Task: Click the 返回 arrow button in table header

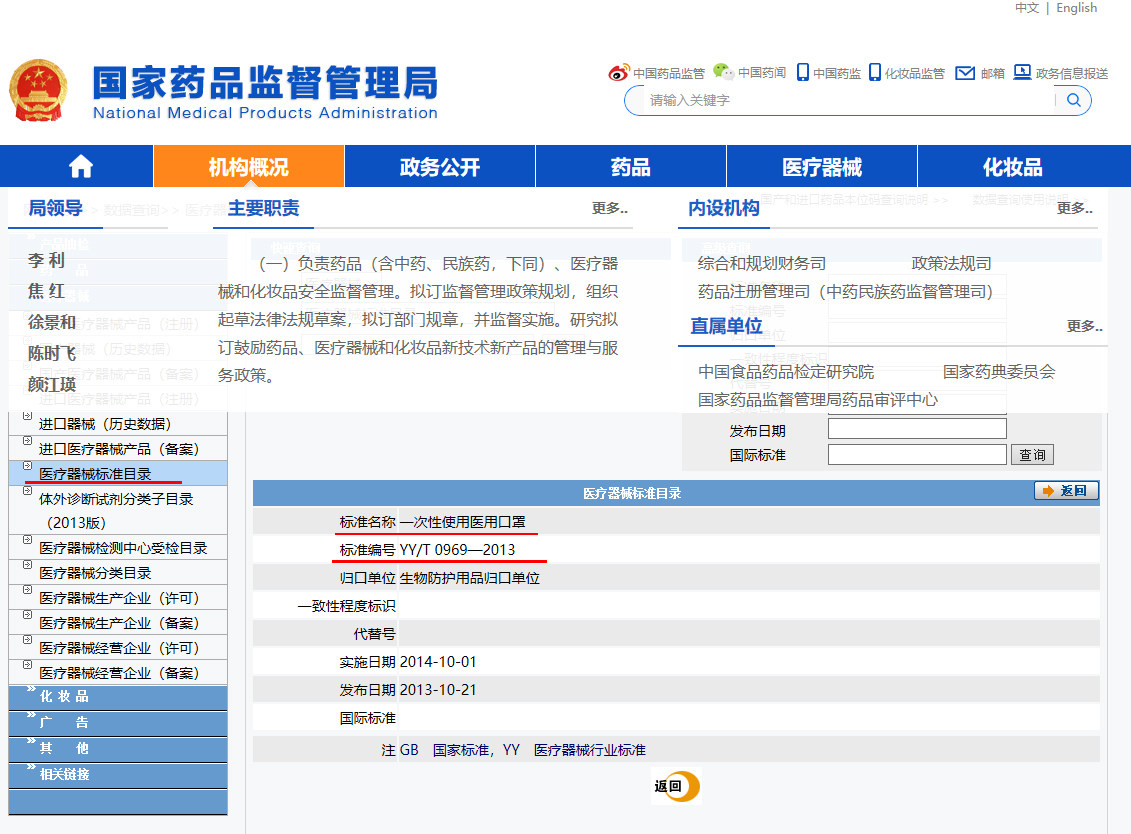Action: tap(1066, 491)
